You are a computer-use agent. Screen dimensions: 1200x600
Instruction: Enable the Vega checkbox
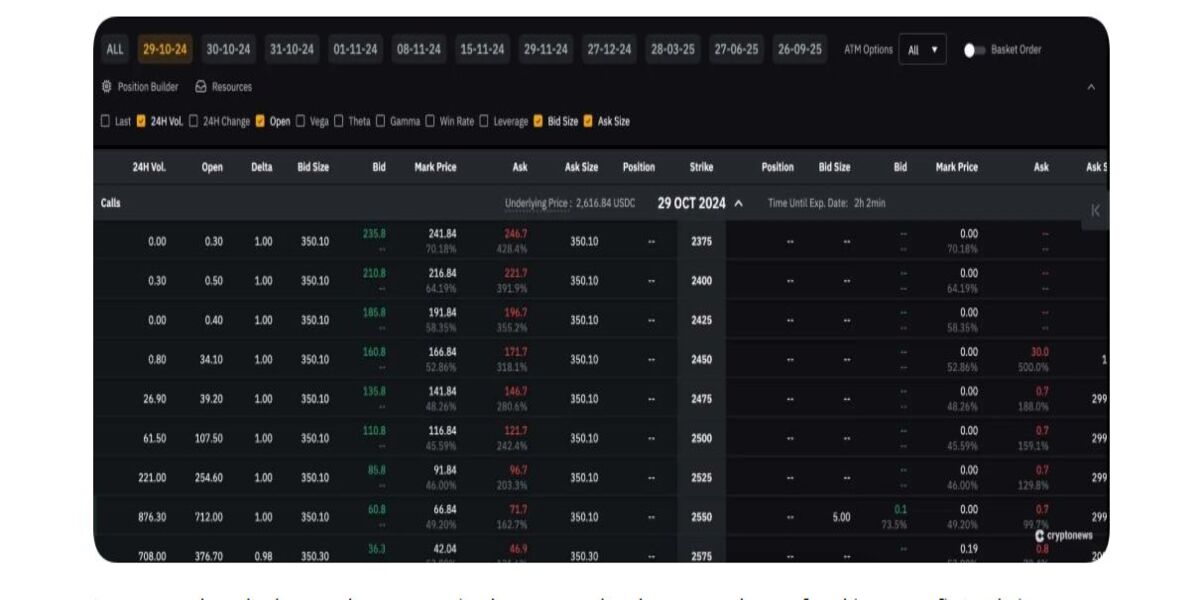coord(300,121)
